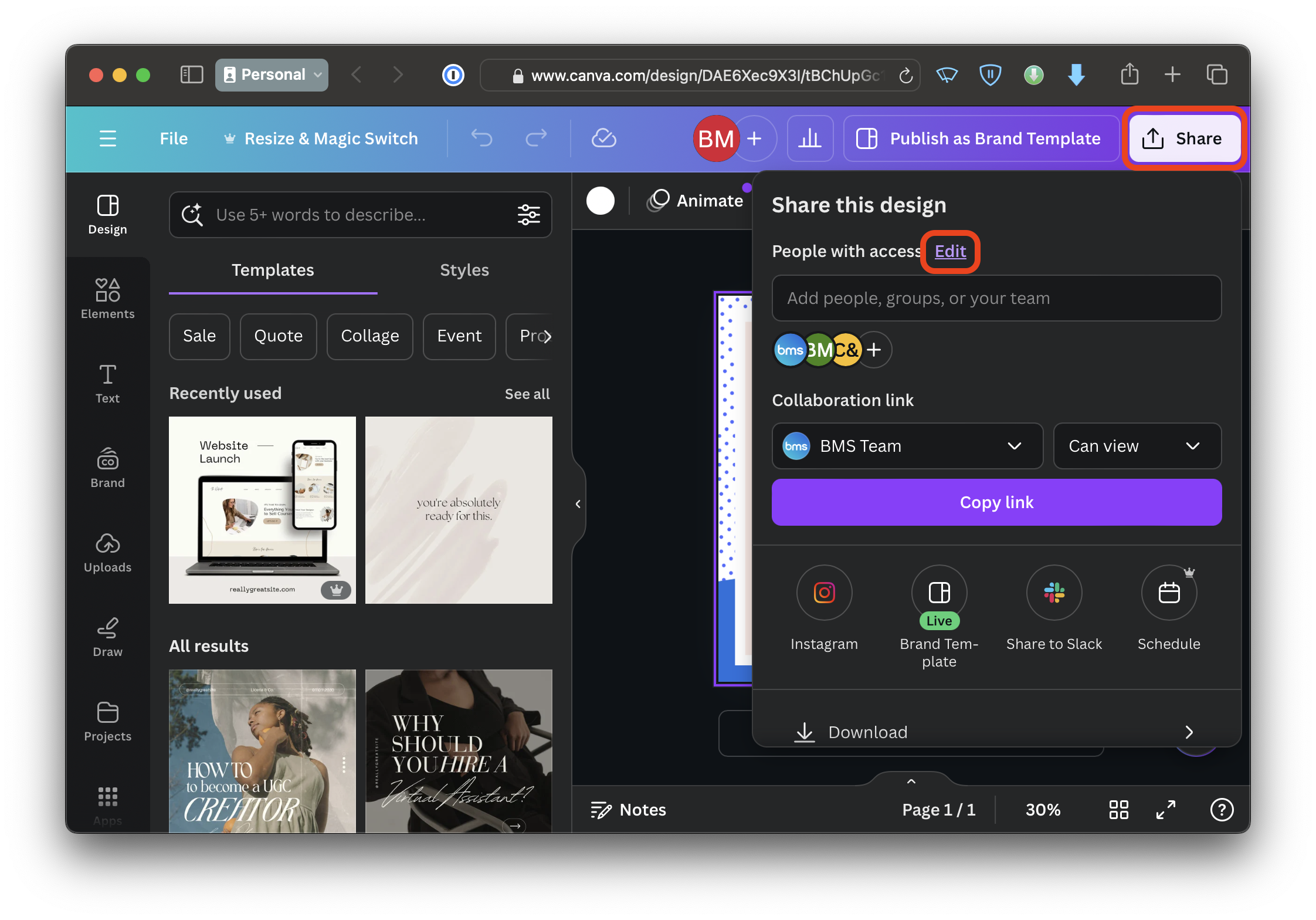Share the design to Slack
Viewport: 1316px width, 920px height.
point(1054,593)
